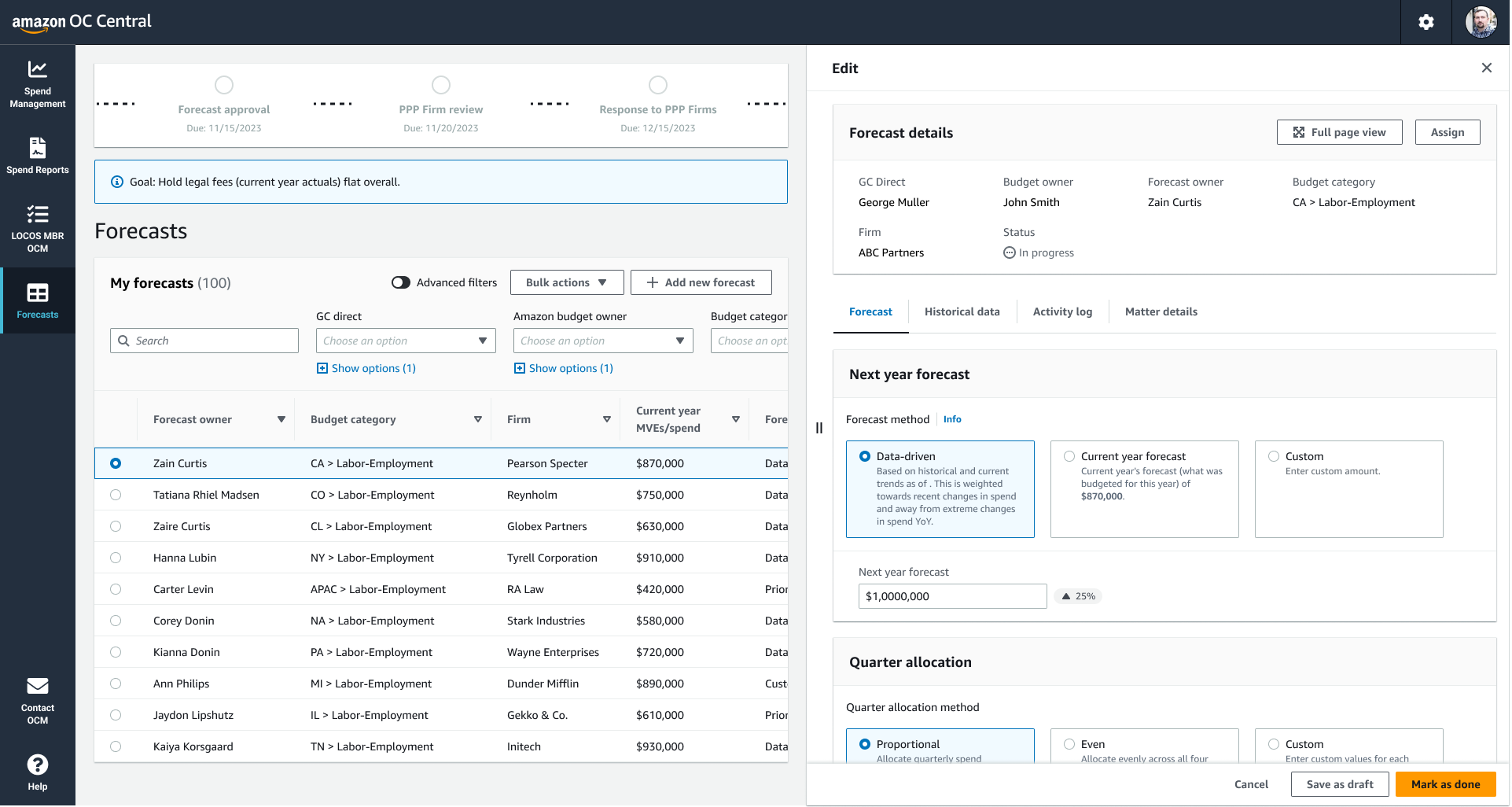
Task: Open Forecast method Info link
Action: click(952, 419)
